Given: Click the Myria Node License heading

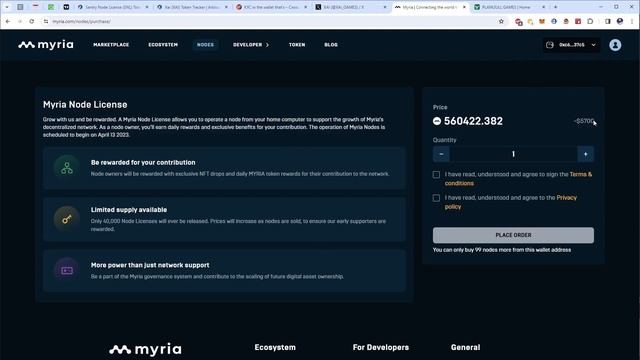Looking at the screenshot, I should tap(85, 104).
